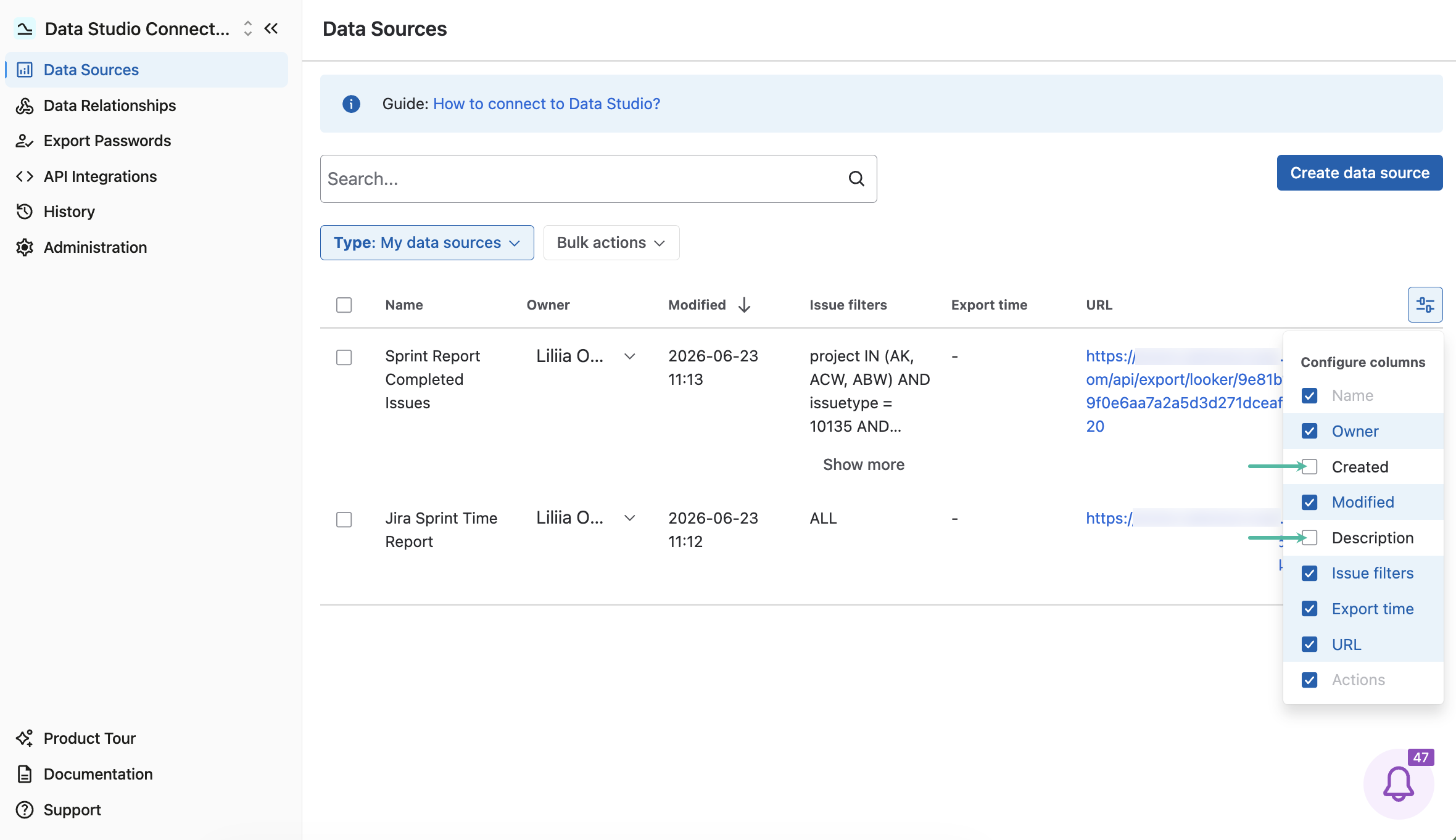Open Sprint Report export URL link
Viewport: 1456px width, 840px height.
pyautogui.click(x=1184, y=391)
